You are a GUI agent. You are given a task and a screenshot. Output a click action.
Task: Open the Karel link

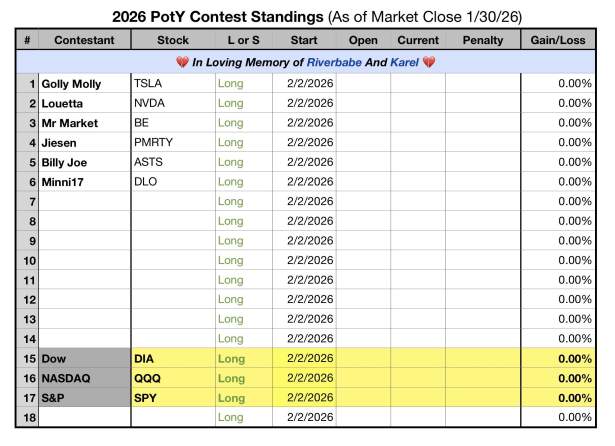402,62
